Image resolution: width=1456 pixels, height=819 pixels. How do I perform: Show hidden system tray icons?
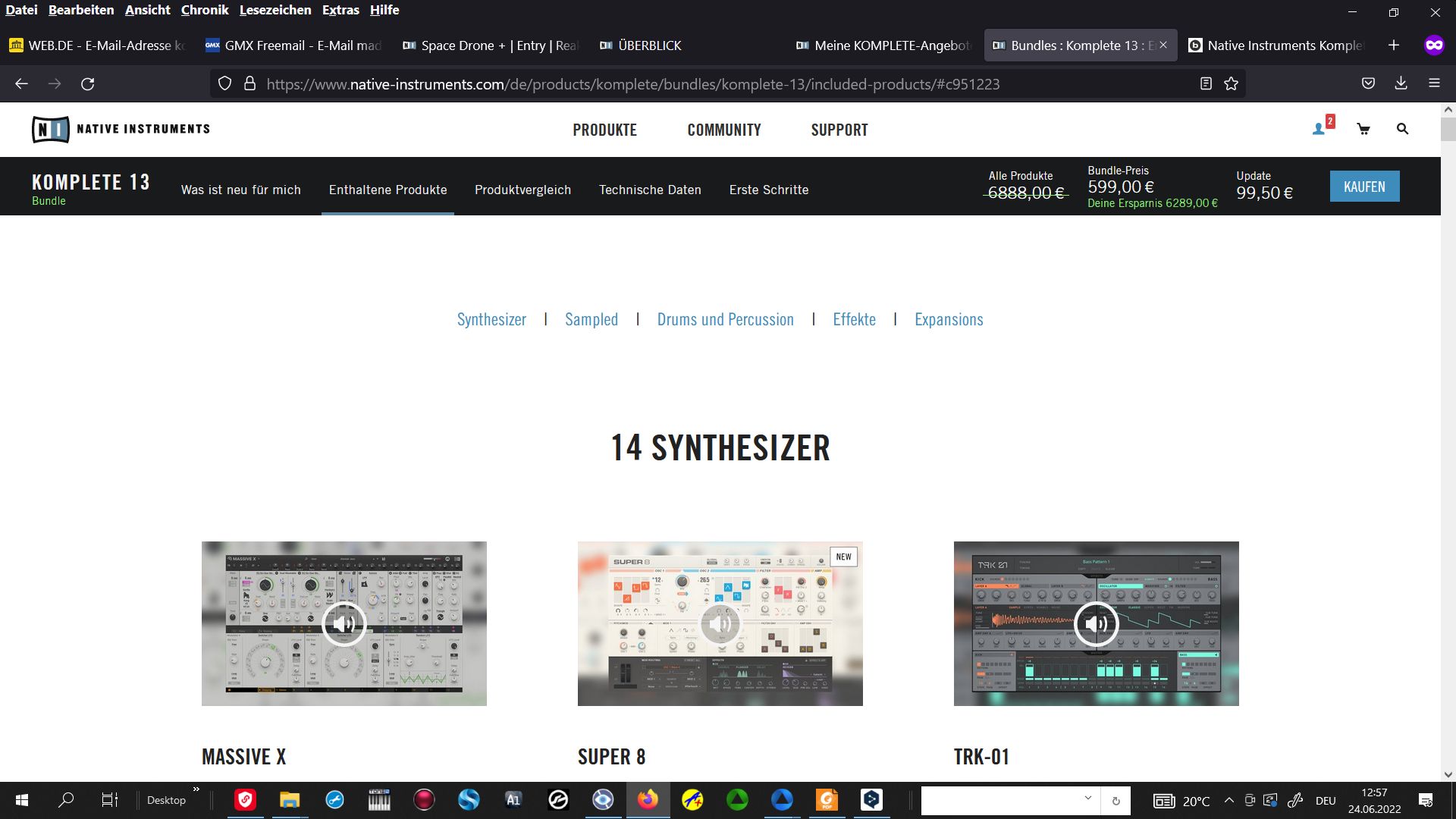1229,800
